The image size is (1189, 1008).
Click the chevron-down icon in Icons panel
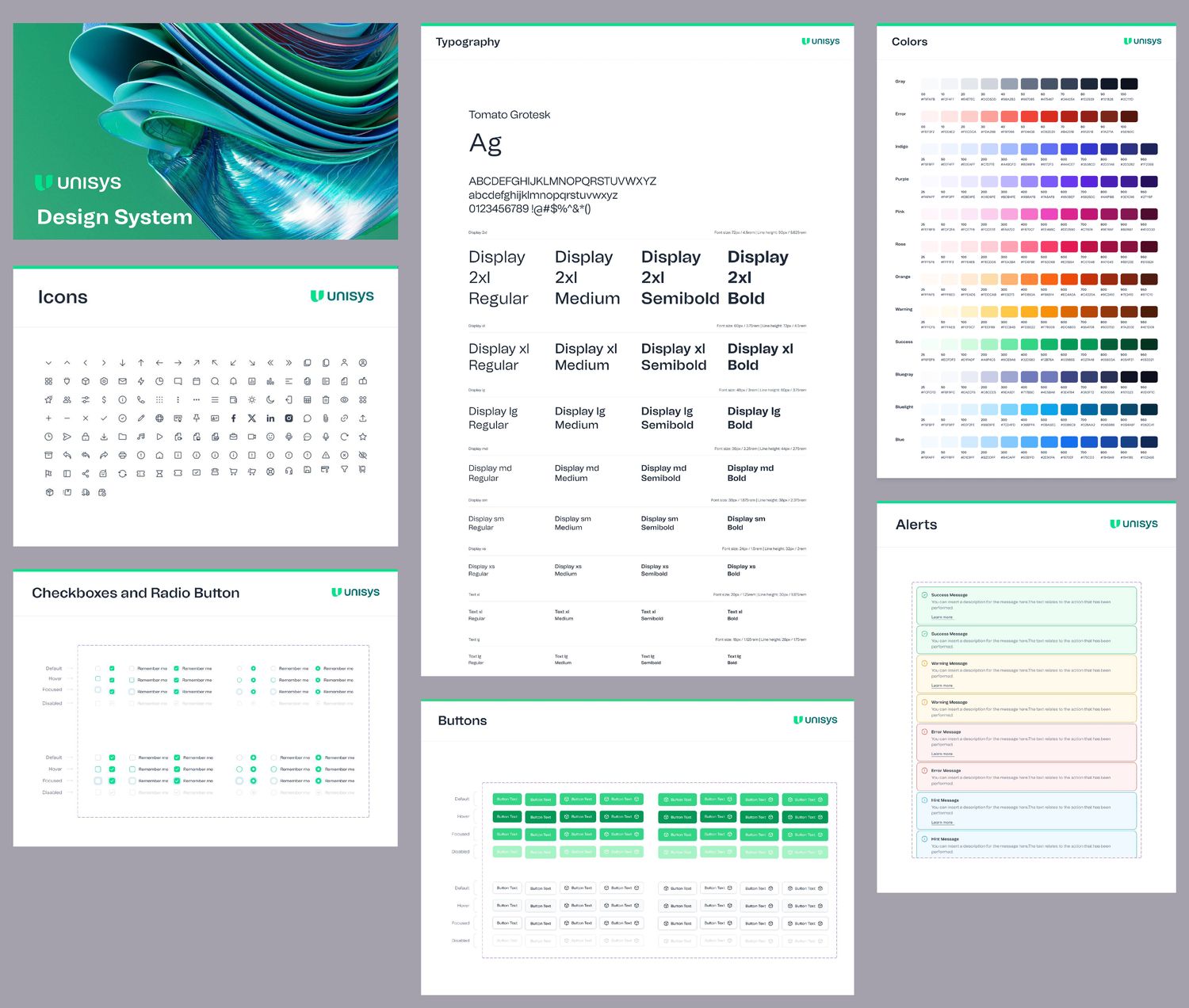coord(48,363)
